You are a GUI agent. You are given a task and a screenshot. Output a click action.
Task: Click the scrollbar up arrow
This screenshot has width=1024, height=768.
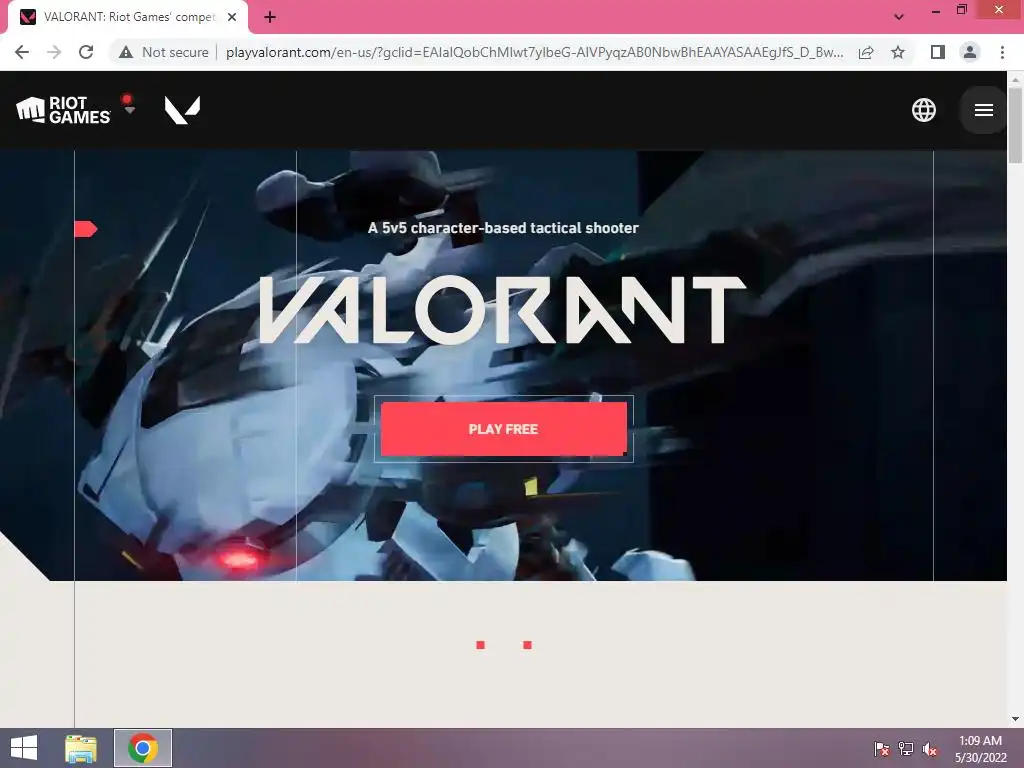click(1015, 79)
